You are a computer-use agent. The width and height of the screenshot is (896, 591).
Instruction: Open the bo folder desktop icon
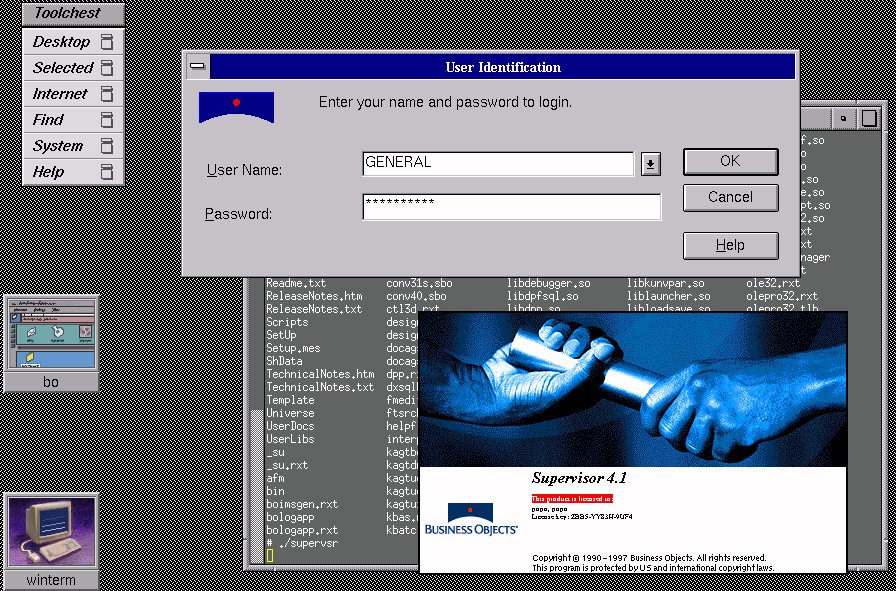tap(50, 334)
